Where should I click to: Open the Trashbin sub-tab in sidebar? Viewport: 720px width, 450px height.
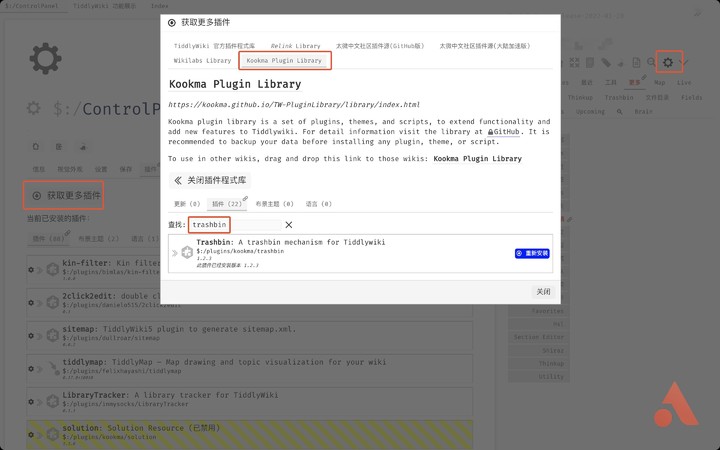[x=619, y=97]
